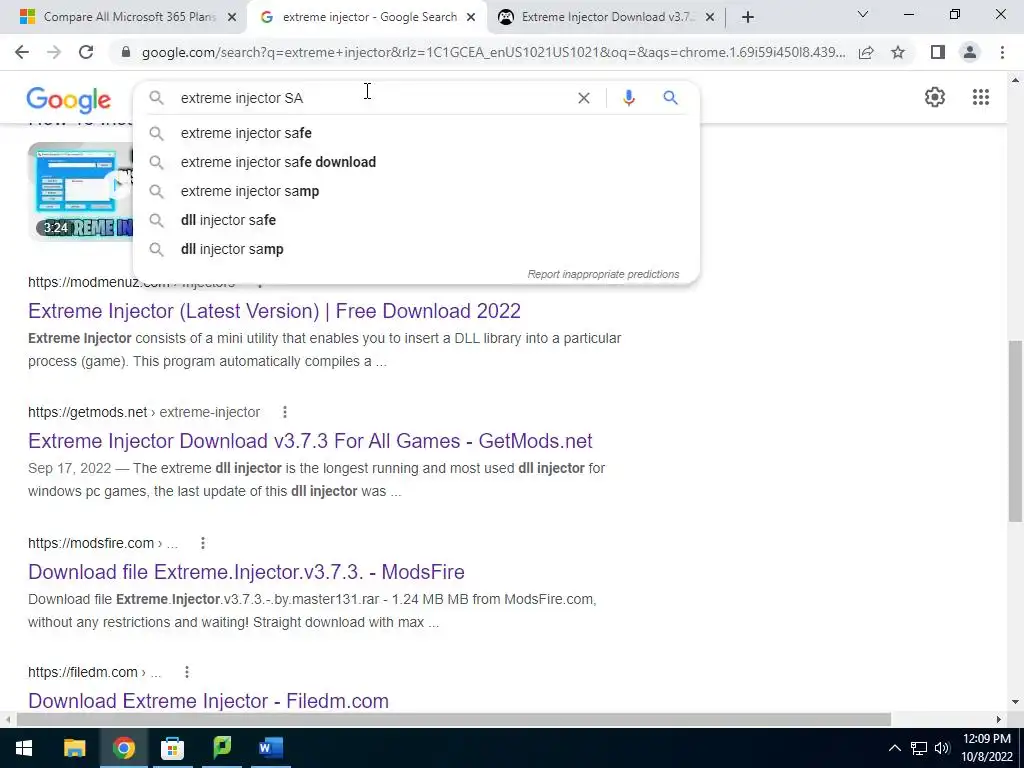This screenshot has height=768, width=1024.
Task: View site information via lock icon
Action: pyautogui.click(x=126, y=52)
